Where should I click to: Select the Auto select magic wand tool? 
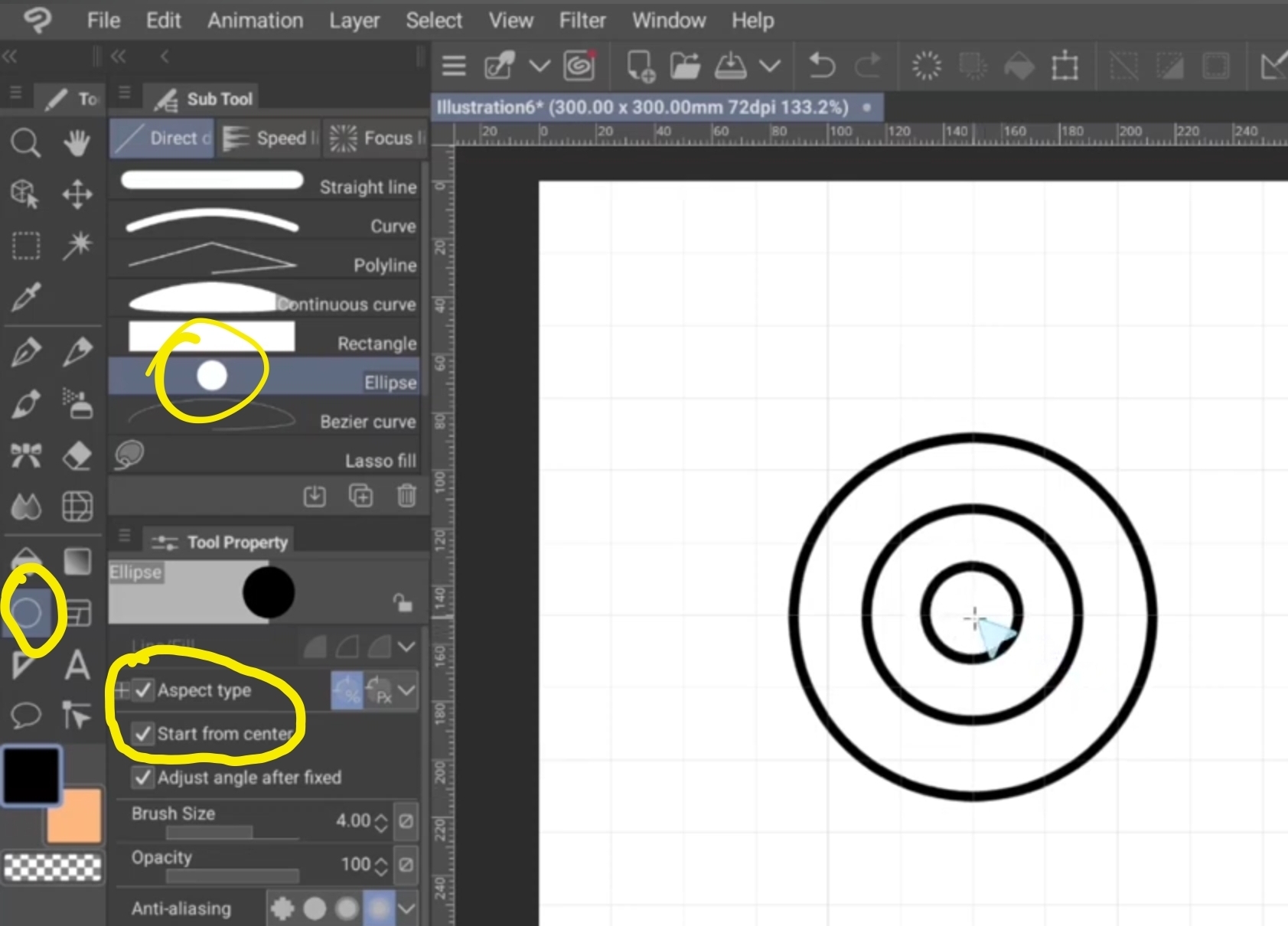tap(77, 246)
